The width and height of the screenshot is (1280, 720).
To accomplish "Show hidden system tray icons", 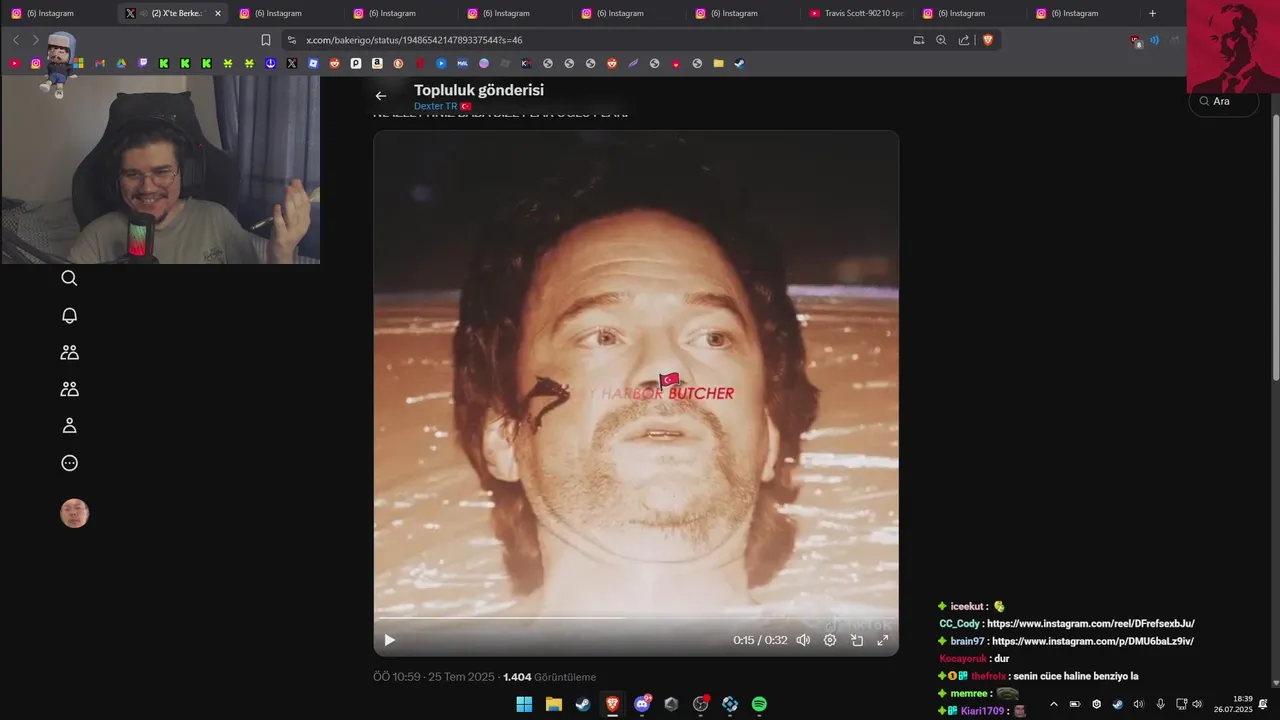I will [x=1053, y=704].
